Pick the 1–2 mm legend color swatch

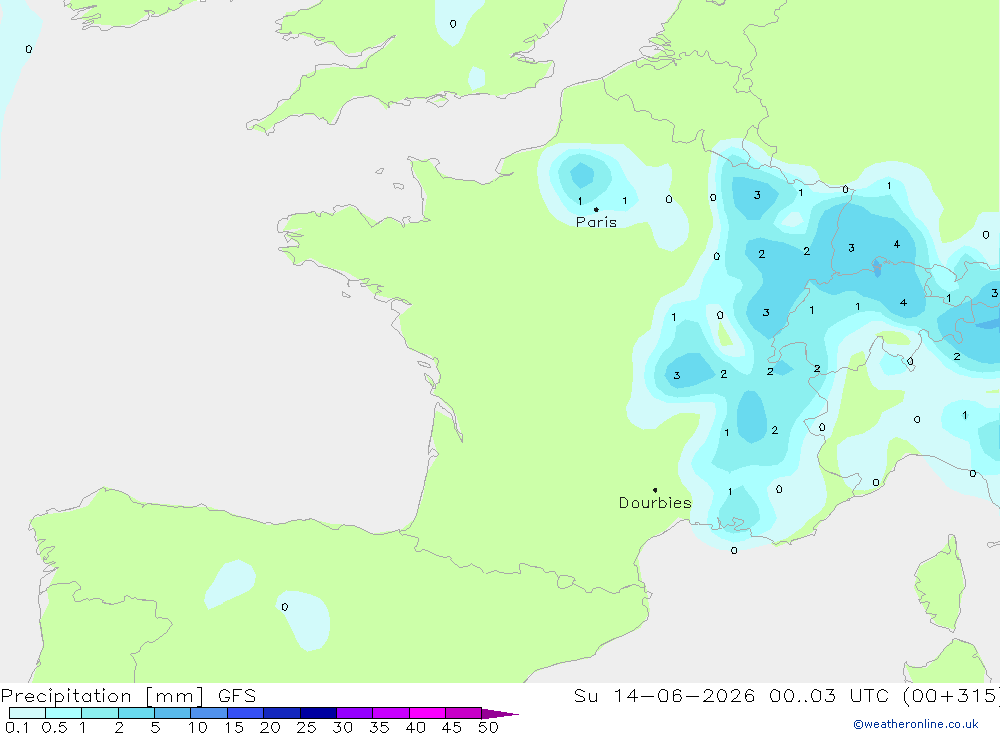[99, 713]
